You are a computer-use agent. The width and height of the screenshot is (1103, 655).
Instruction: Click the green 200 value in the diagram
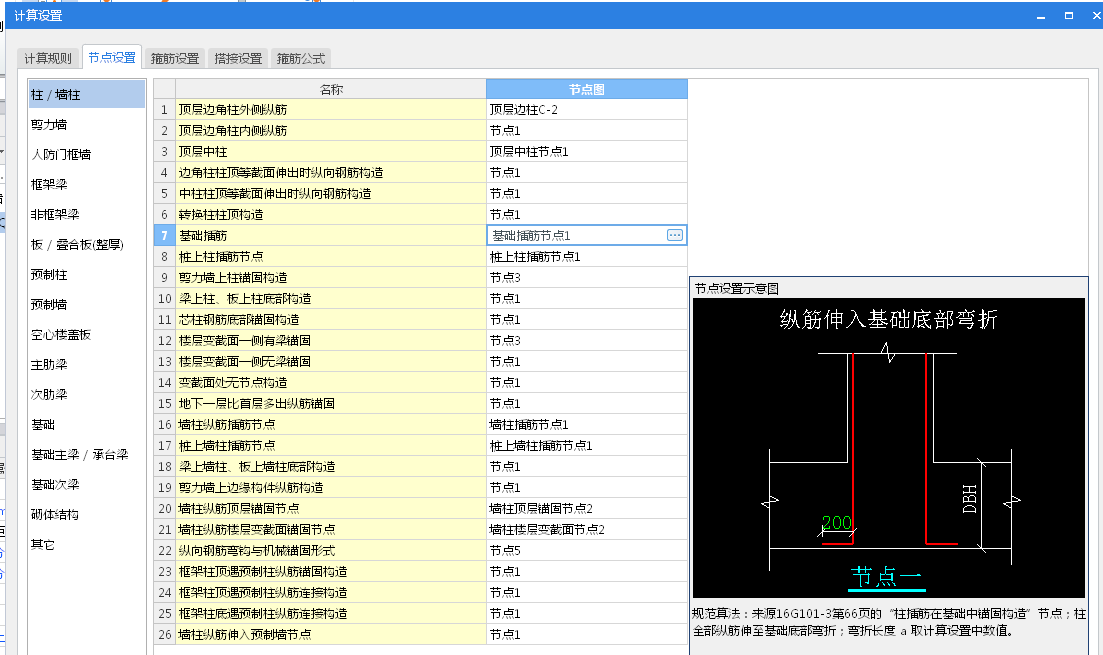[x=837, y=523]
